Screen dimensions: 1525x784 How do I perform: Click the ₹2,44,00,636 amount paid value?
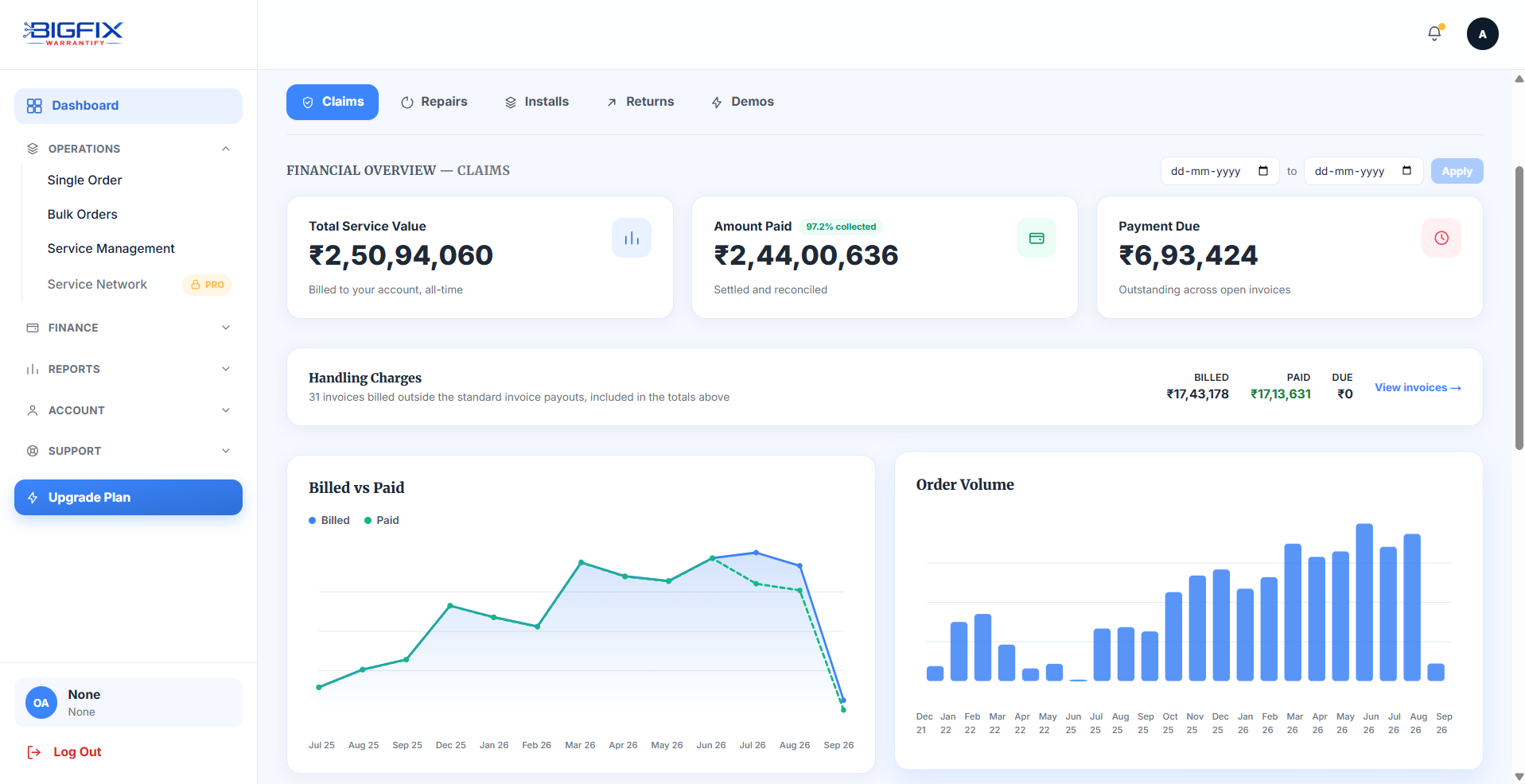806,255
